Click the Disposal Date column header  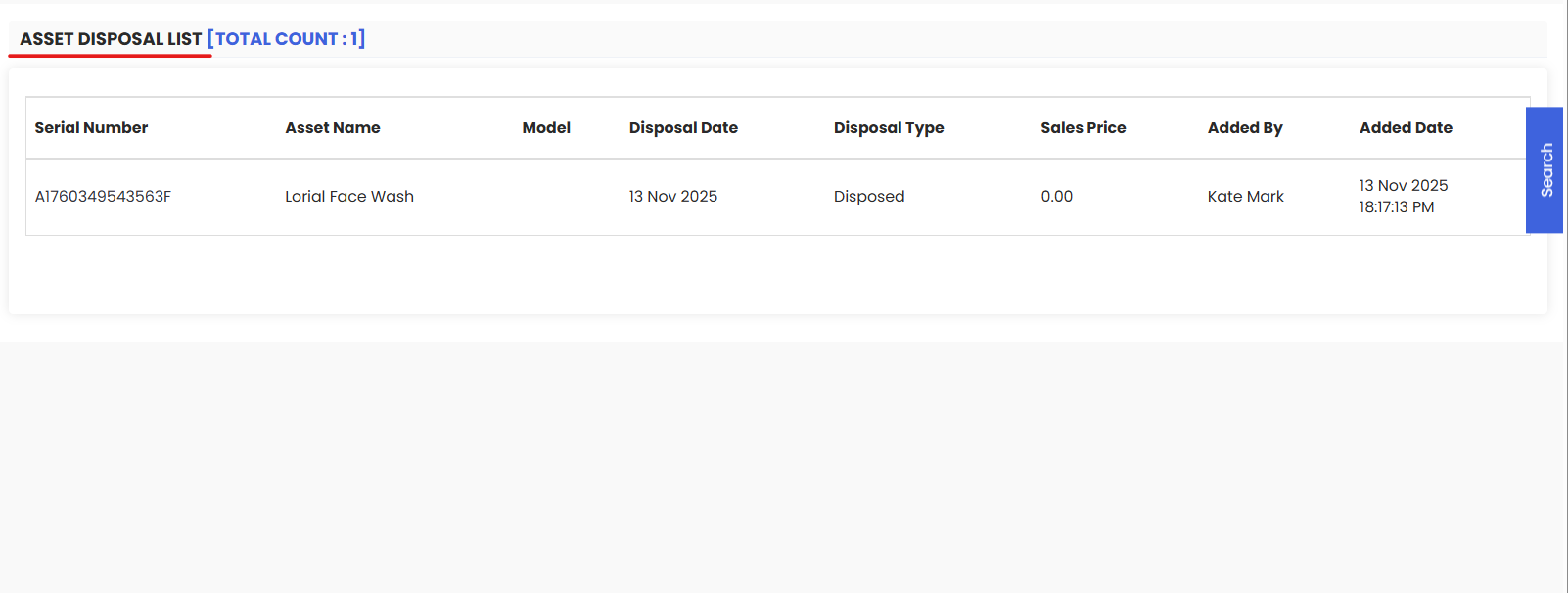[683, 128]
